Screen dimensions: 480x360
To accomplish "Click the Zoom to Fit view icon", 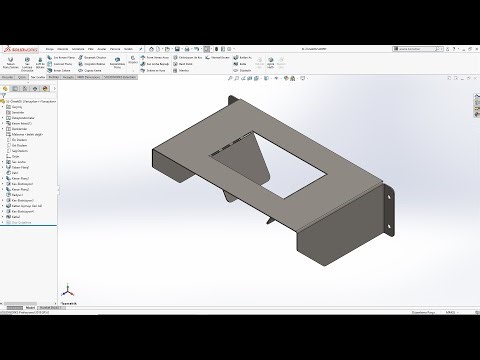I will tap(230, 78).
